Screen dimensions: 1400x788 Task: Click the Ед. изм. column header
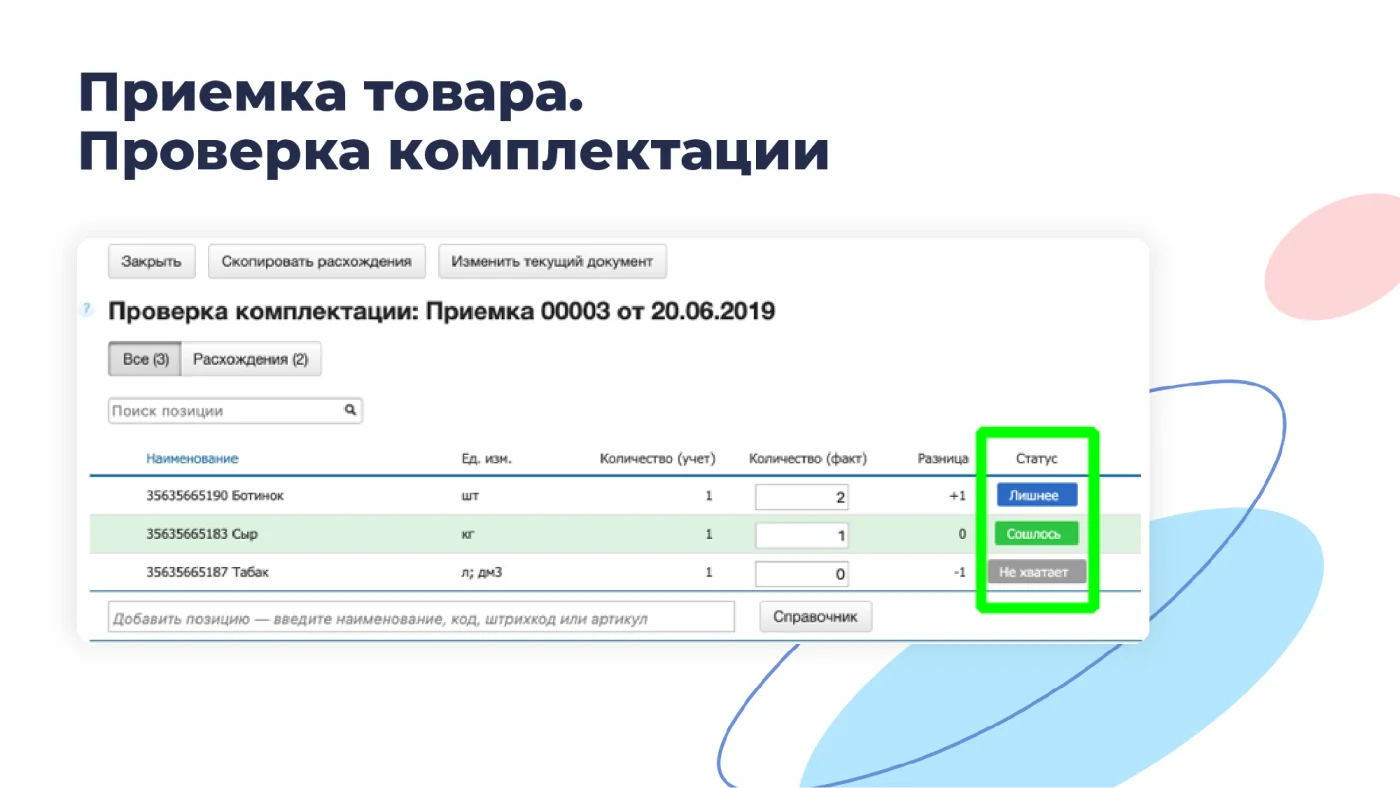pos(486,459)
